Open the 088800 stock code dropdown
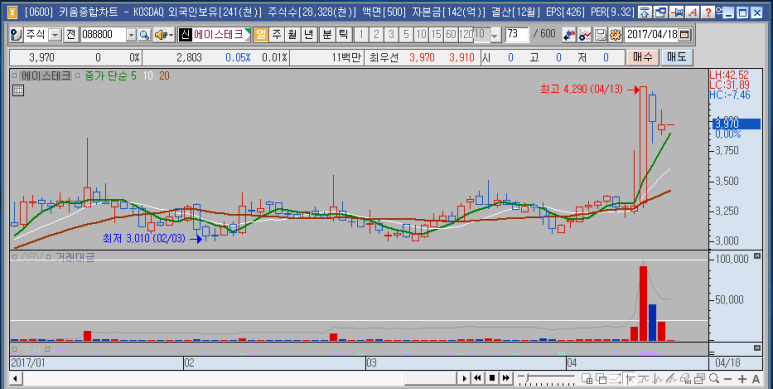Image resolution: width=773 pixels, height=389 pixels. [131, 35]
